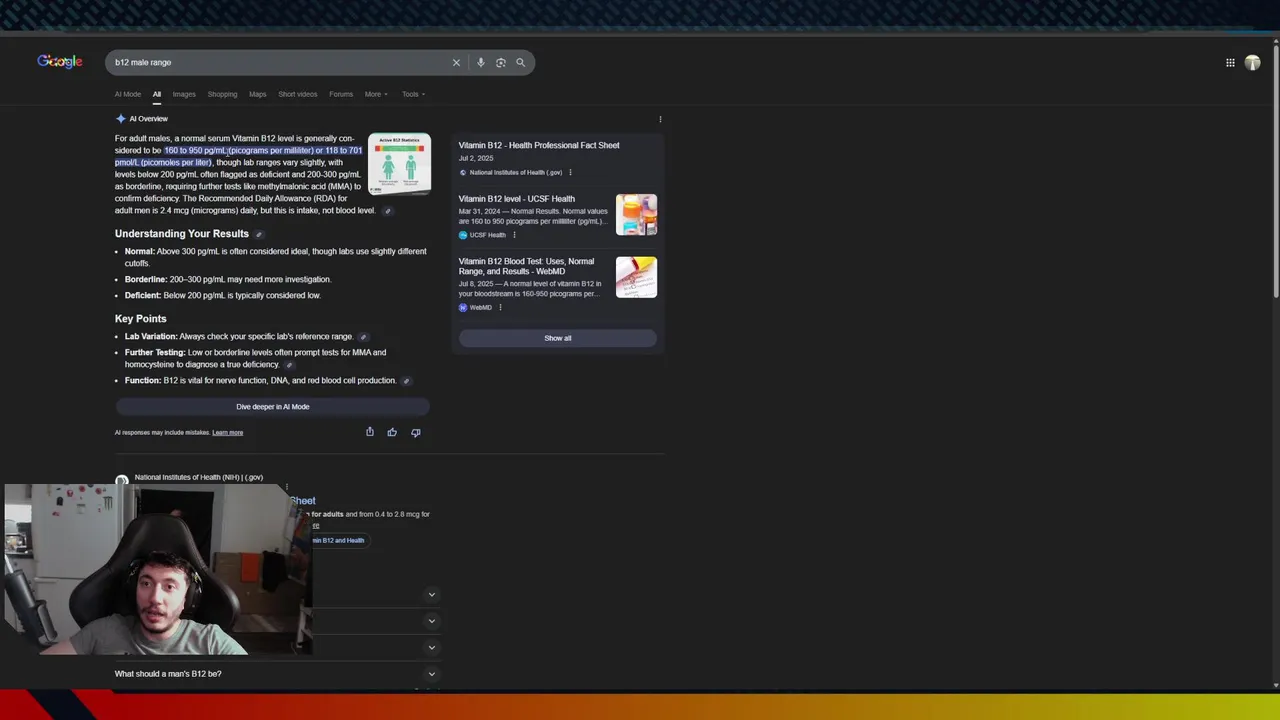Viewport: 1280px width, 720px height.
Task: Expand the third People also ask chevron
Action: coord(432,647)
